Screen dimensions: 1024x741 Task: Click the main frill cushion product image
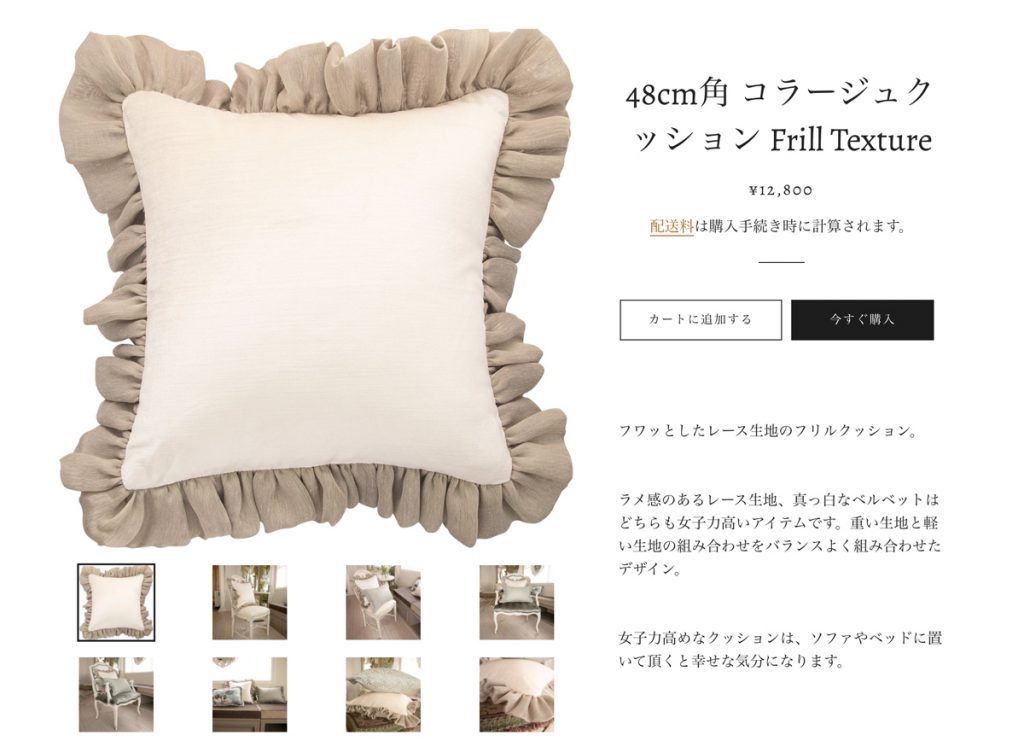point(316,287)
